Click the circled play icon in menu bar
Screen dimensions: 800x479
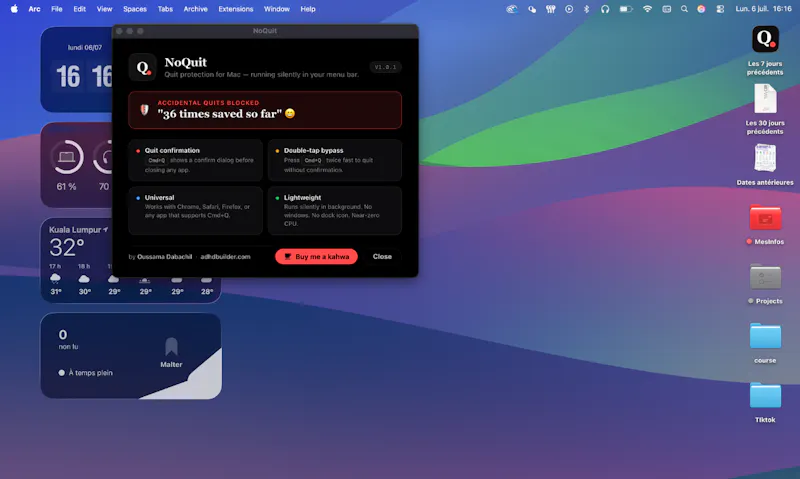[569, 9]
